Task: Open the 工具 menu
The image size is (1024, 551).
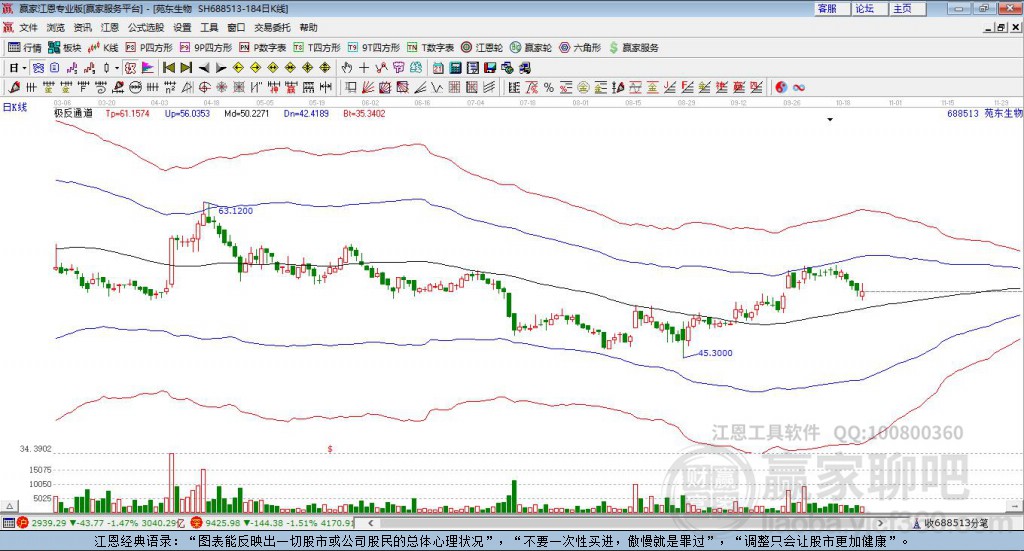Action: coord(209,27)
